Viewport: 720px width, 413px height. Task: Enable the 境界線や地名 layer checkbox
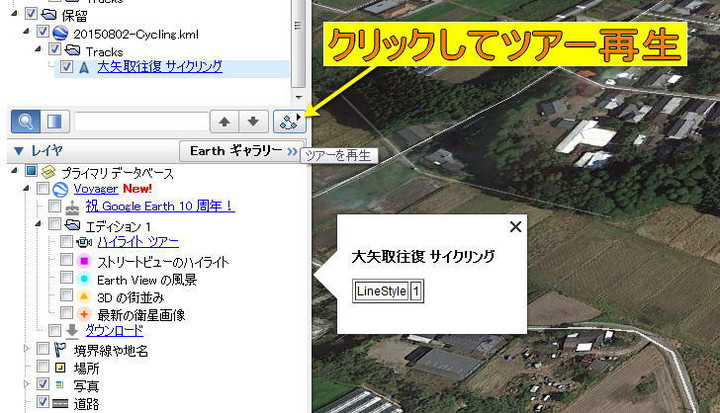(43, 350)
